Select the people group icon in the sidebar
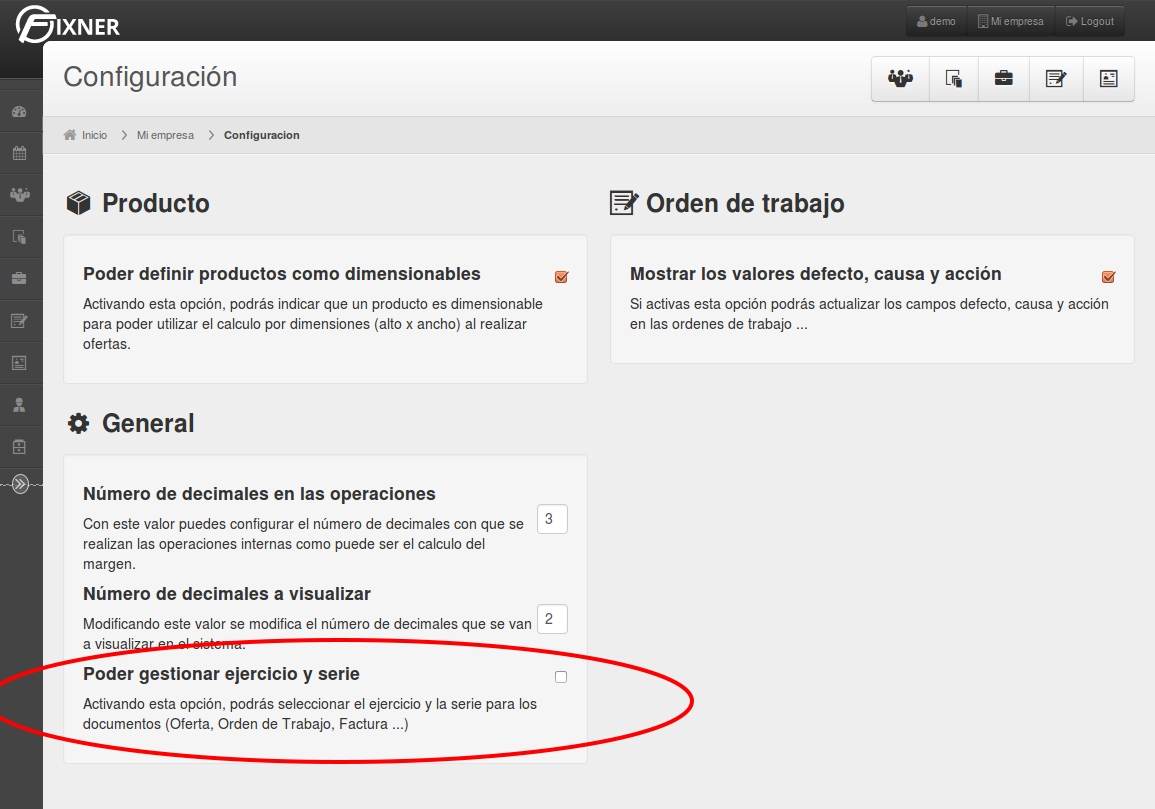Image resolution: width=1155 pixels, height=809 pixels. (20, 195)
